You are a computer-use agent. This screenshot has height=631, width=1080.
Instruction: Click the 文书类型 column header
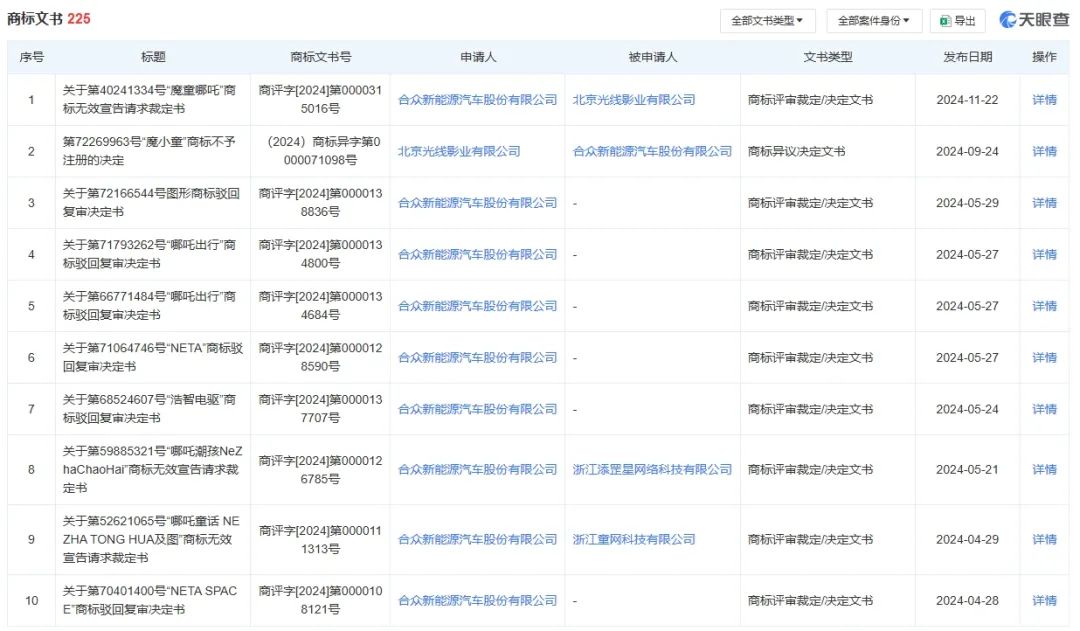pos(827,57)
